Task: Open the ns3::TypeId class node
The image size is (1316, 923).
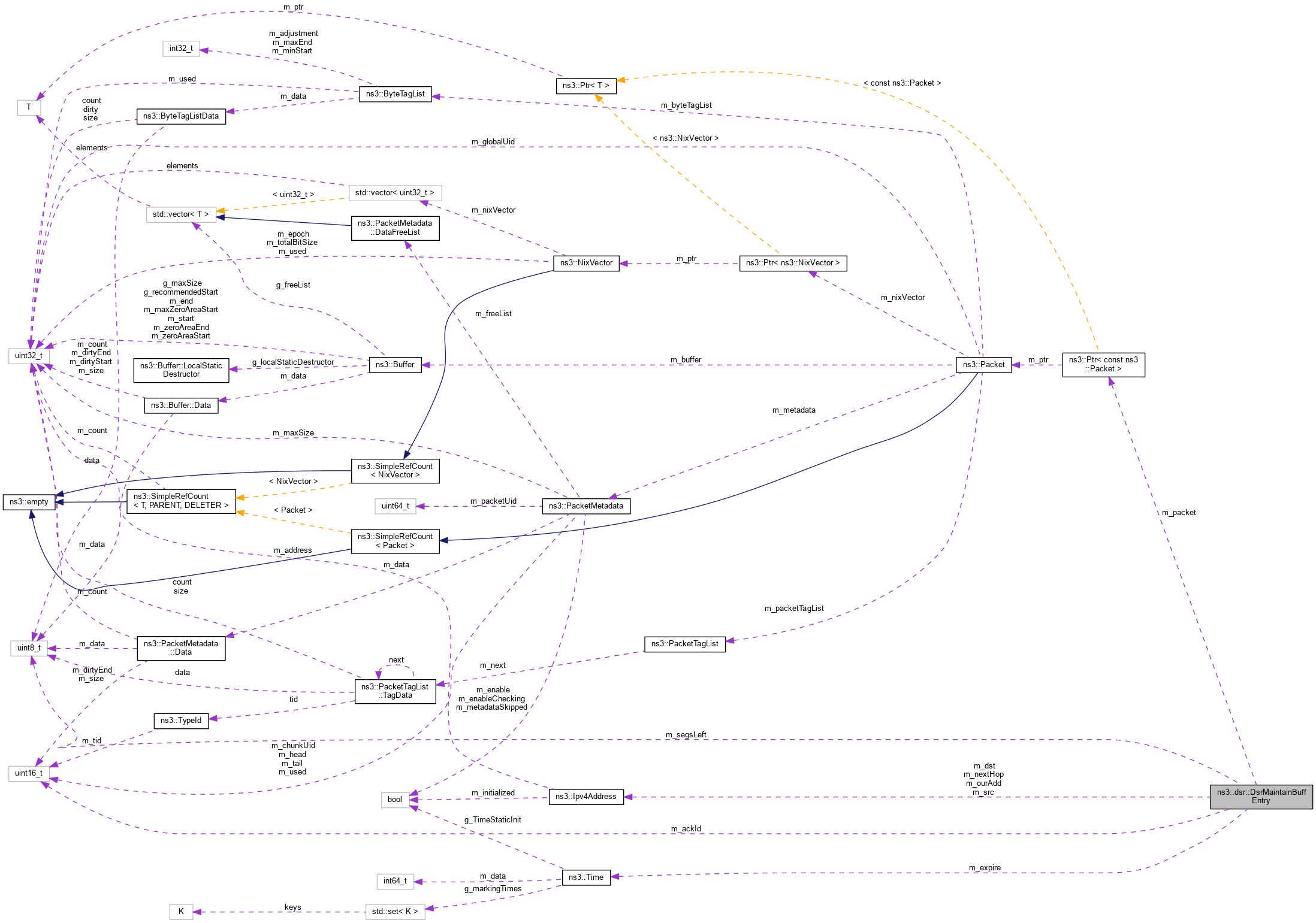Action: point(182,721)
